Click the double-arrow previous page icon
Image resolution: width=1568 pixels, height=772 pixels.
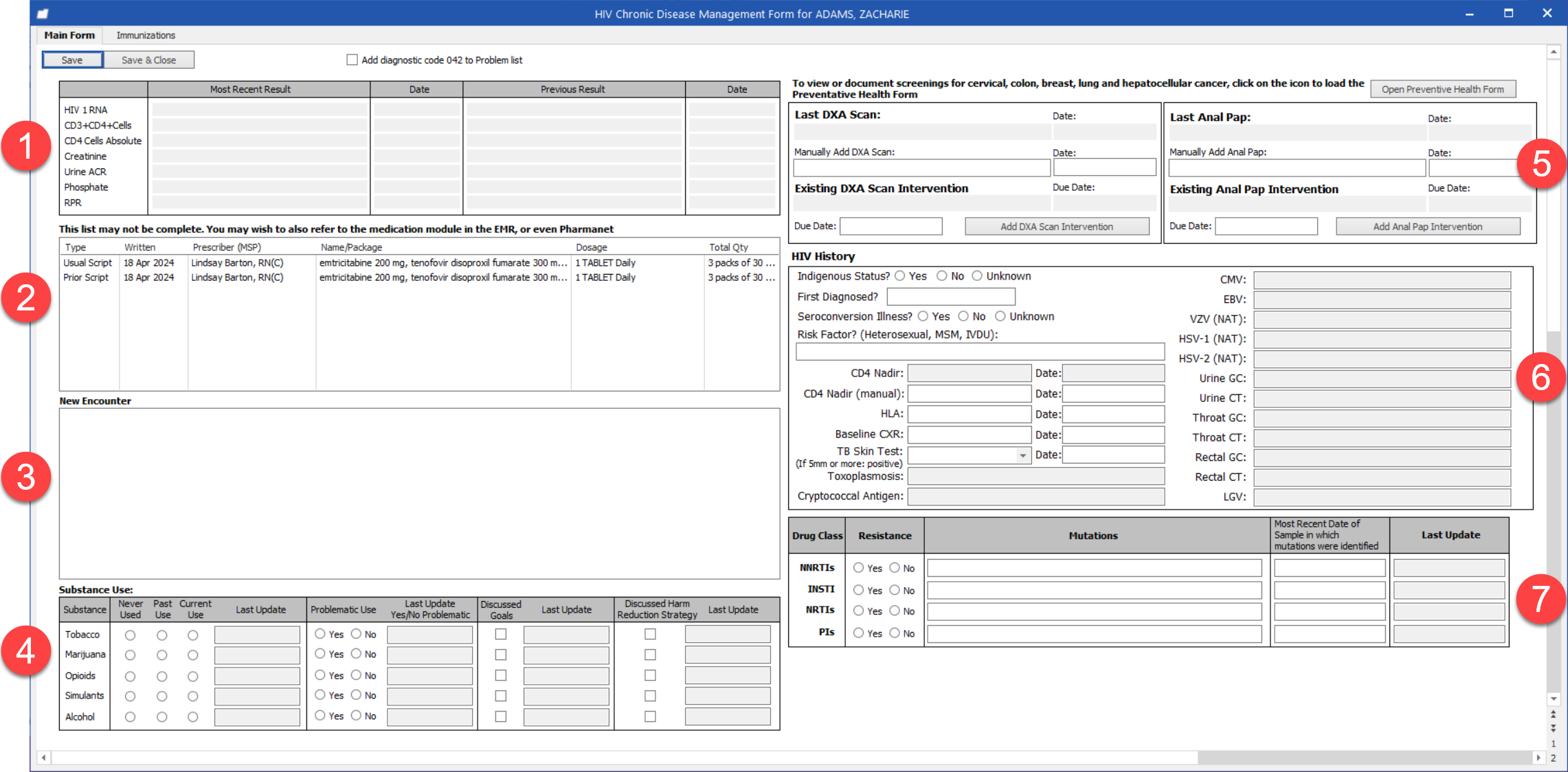point(1553,714)
